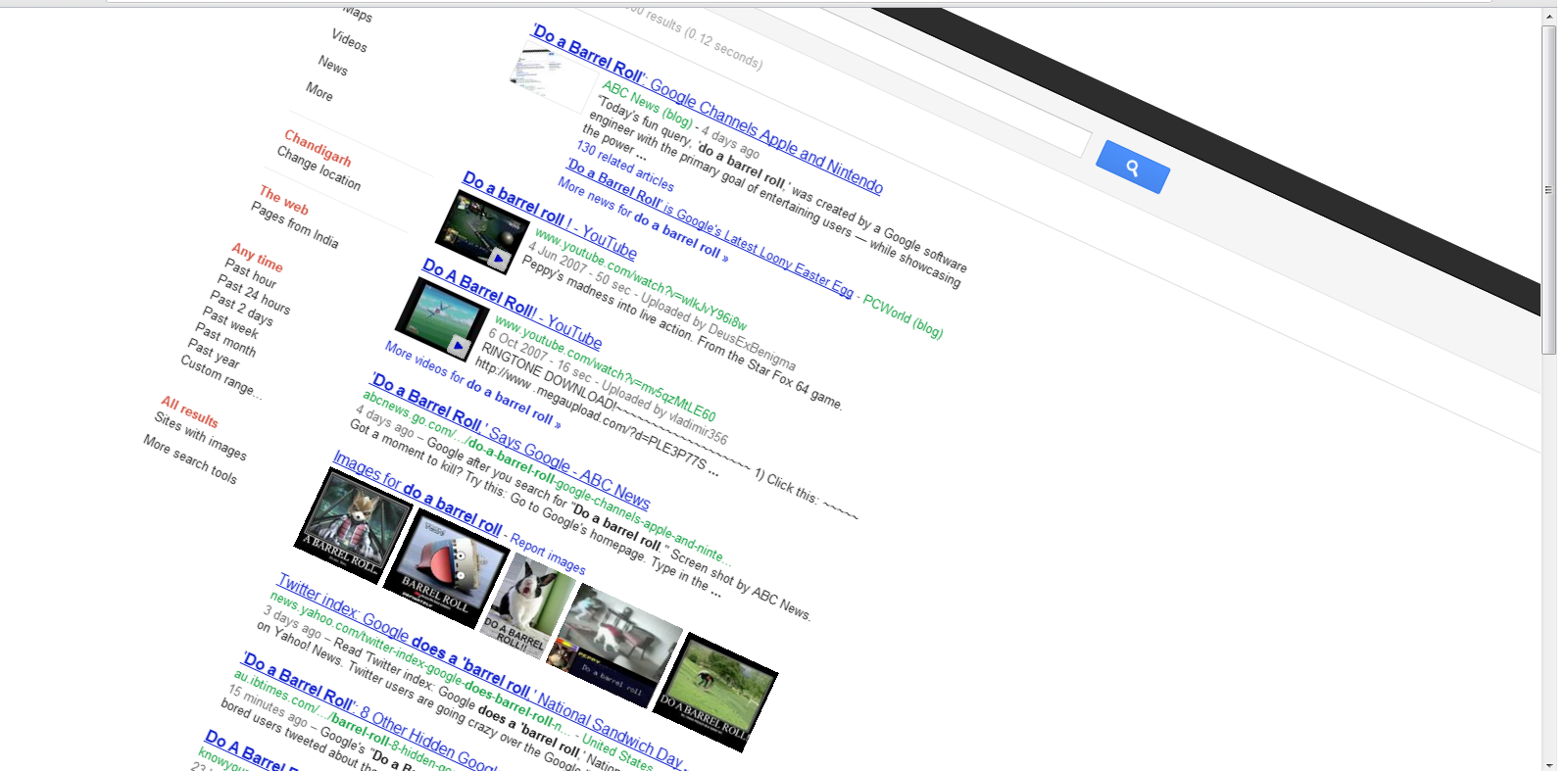Open the More search categories item

point(318,91)
